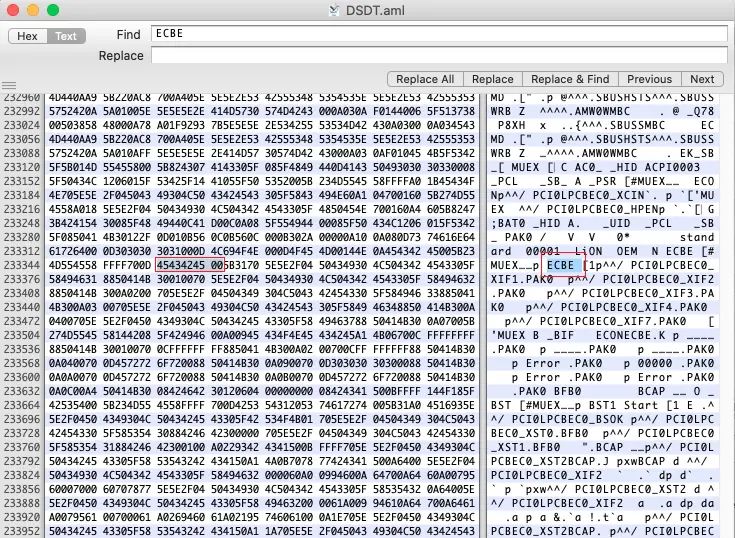Click offset 233344 in the address column
Image resolution: width=735 pixels, height=538 pixels.
click(22, 265)
